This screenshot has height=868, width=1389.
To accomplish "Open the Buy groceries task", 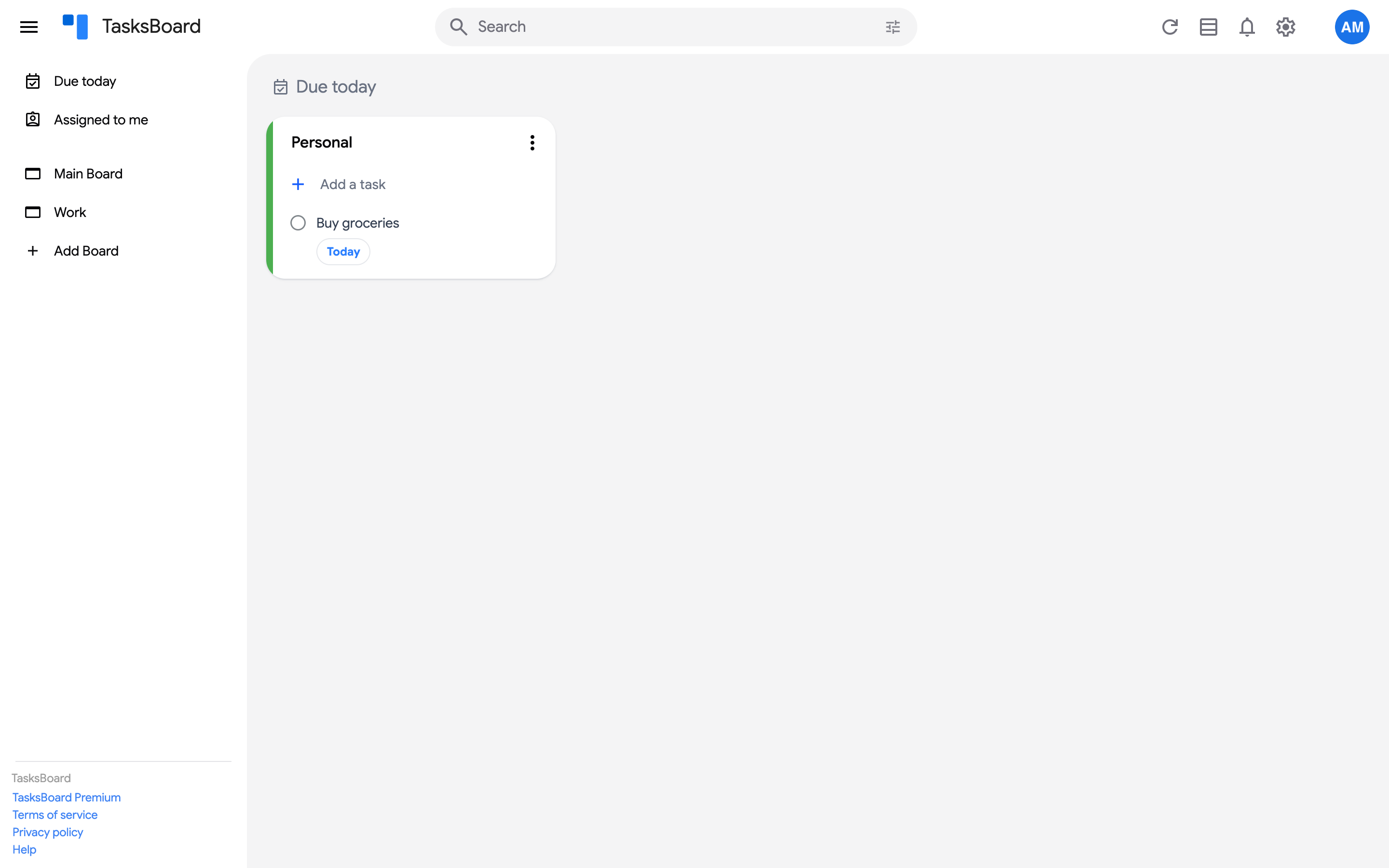I will pyautogui.click(x=357, y=223).
